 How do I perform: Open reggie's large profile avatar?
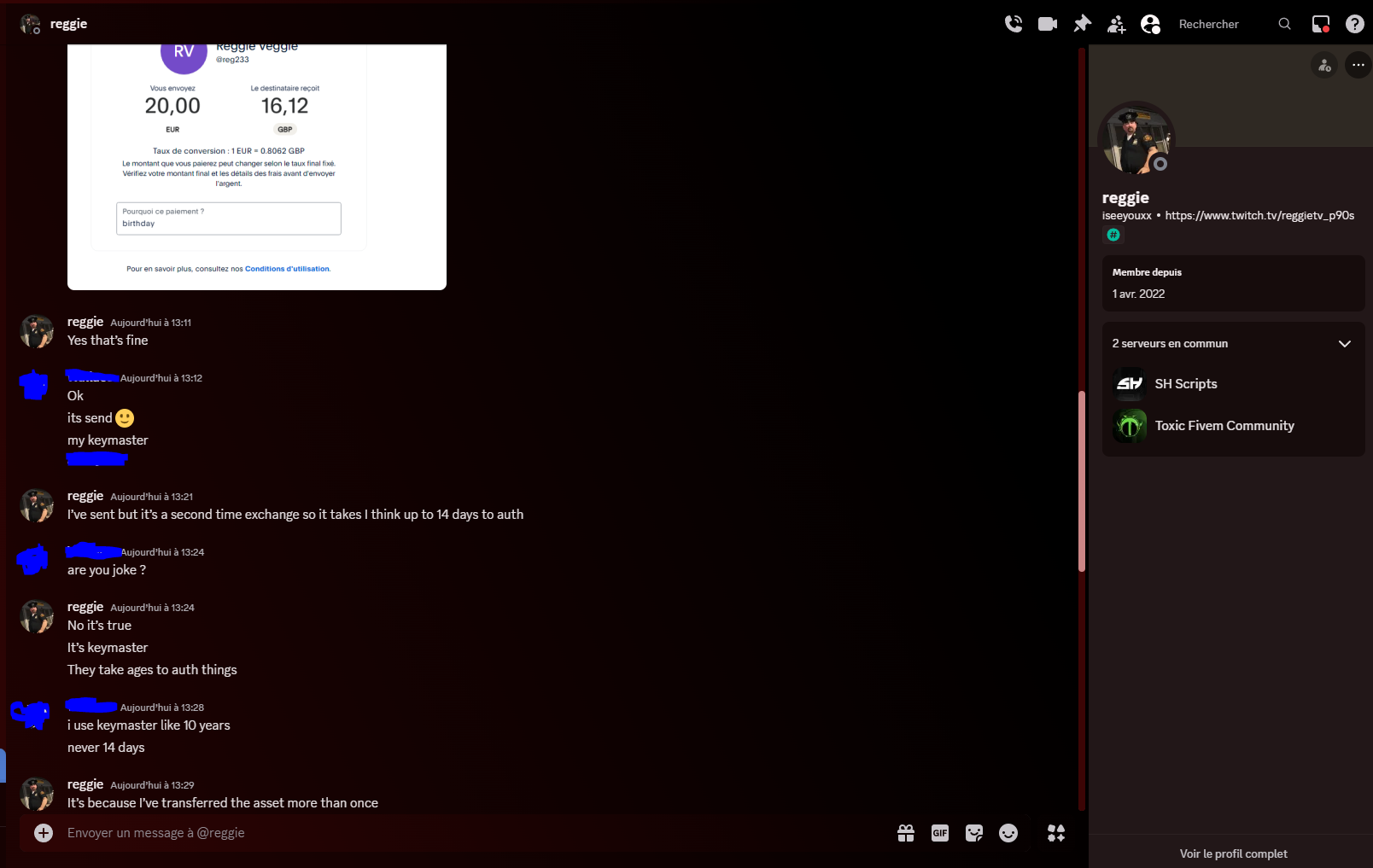[x=1136, y=139]
